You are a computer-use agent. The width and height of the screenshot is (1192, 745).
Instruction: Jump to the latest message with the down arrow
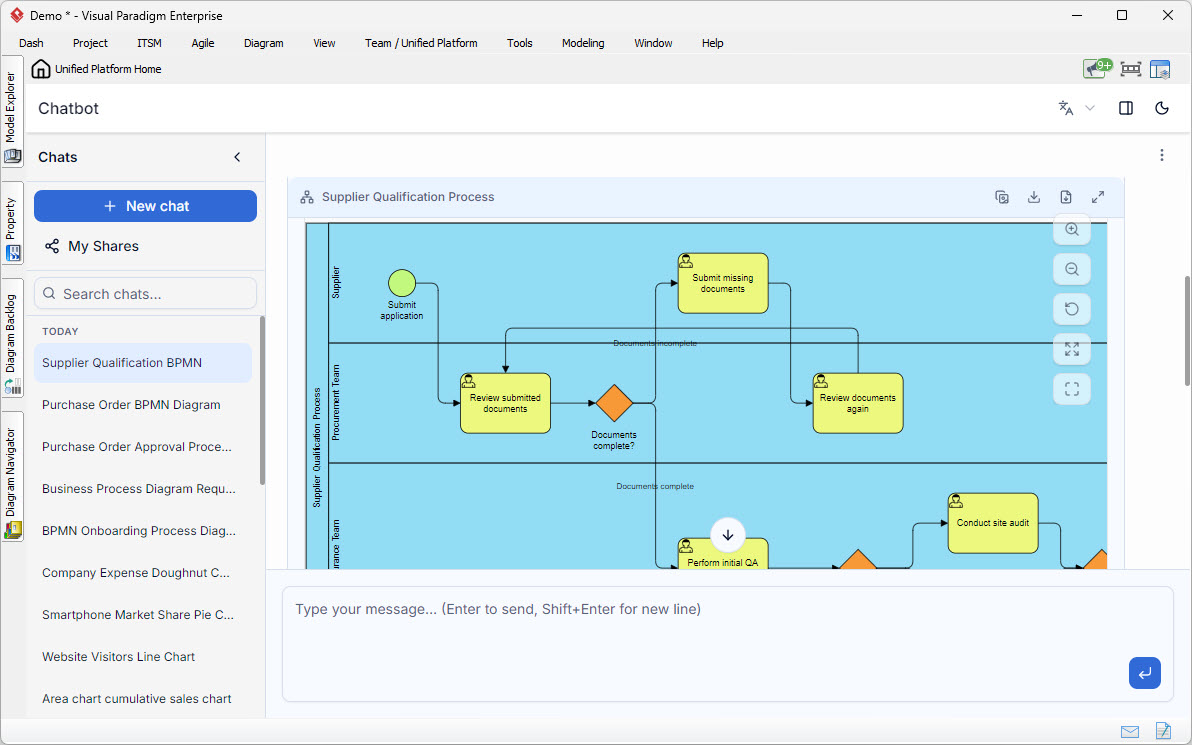click(728, 535)
